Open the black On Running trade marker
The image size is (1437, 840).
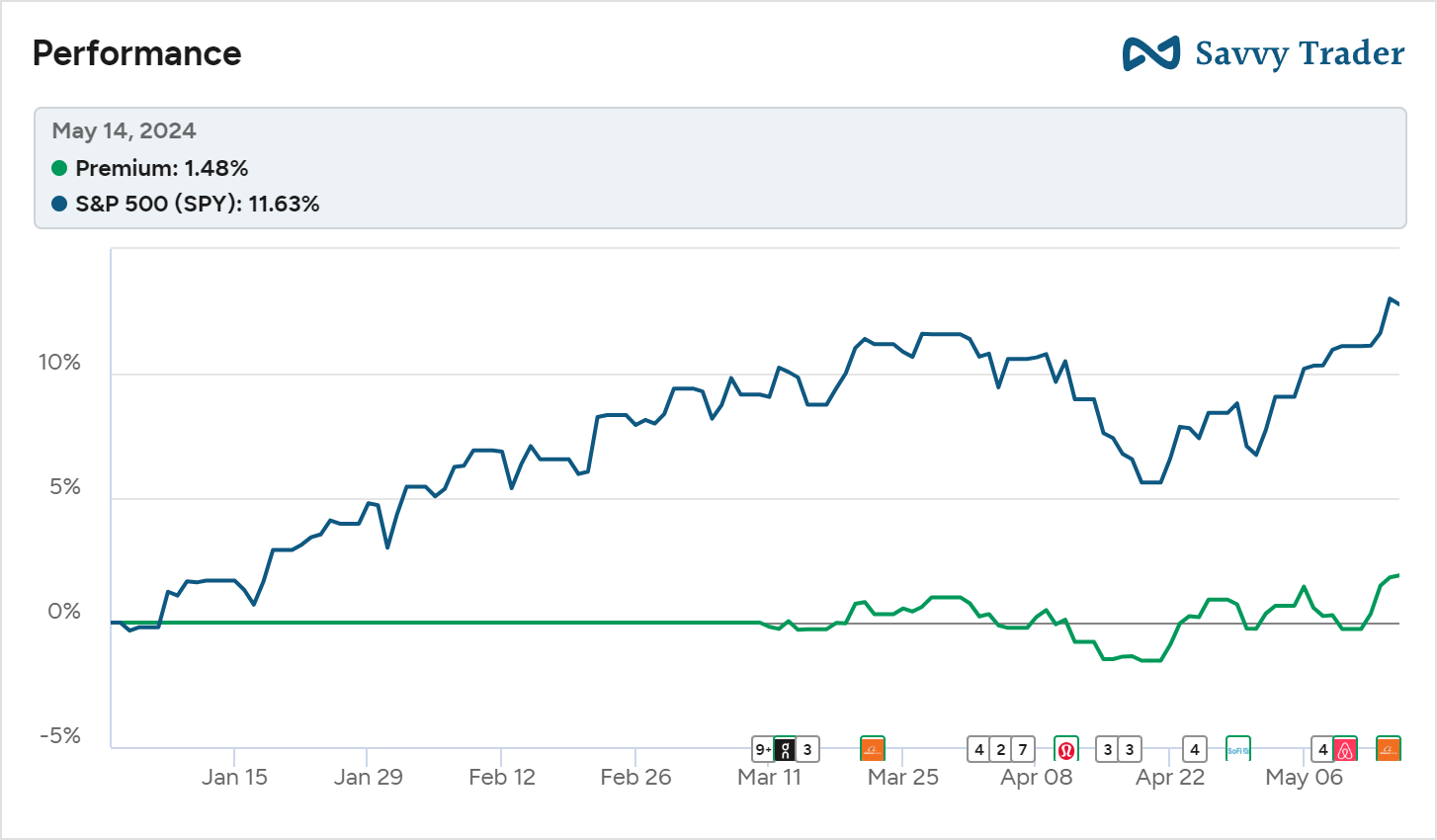[x=786, y=749]
